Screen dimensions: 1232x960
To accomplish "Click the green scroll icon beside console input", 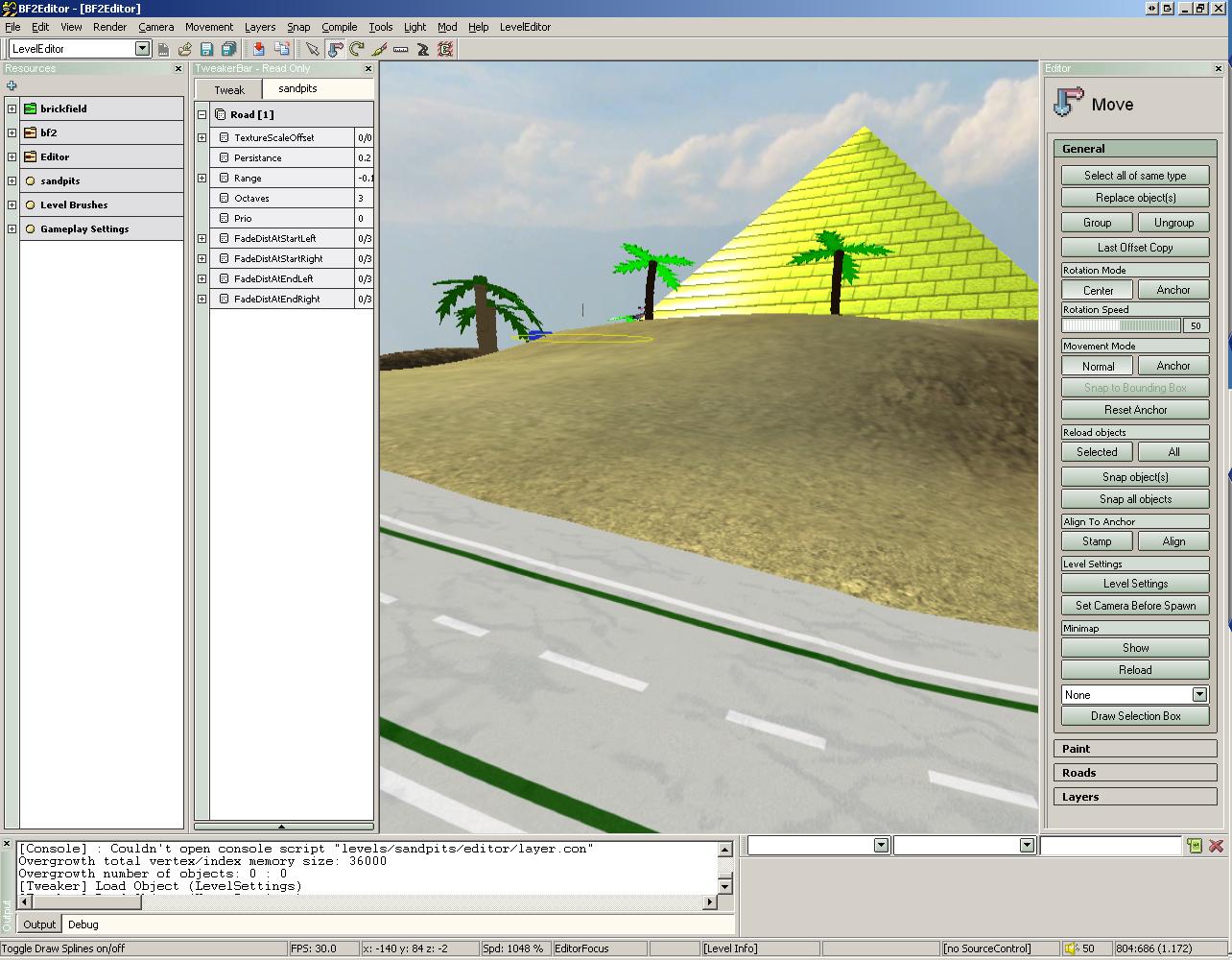I will (x=1195, y=845).
